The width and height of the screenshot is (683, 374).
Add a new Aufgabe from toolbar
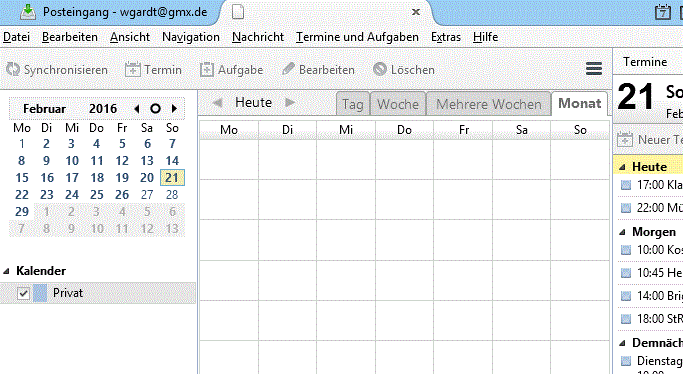point(206,69)
